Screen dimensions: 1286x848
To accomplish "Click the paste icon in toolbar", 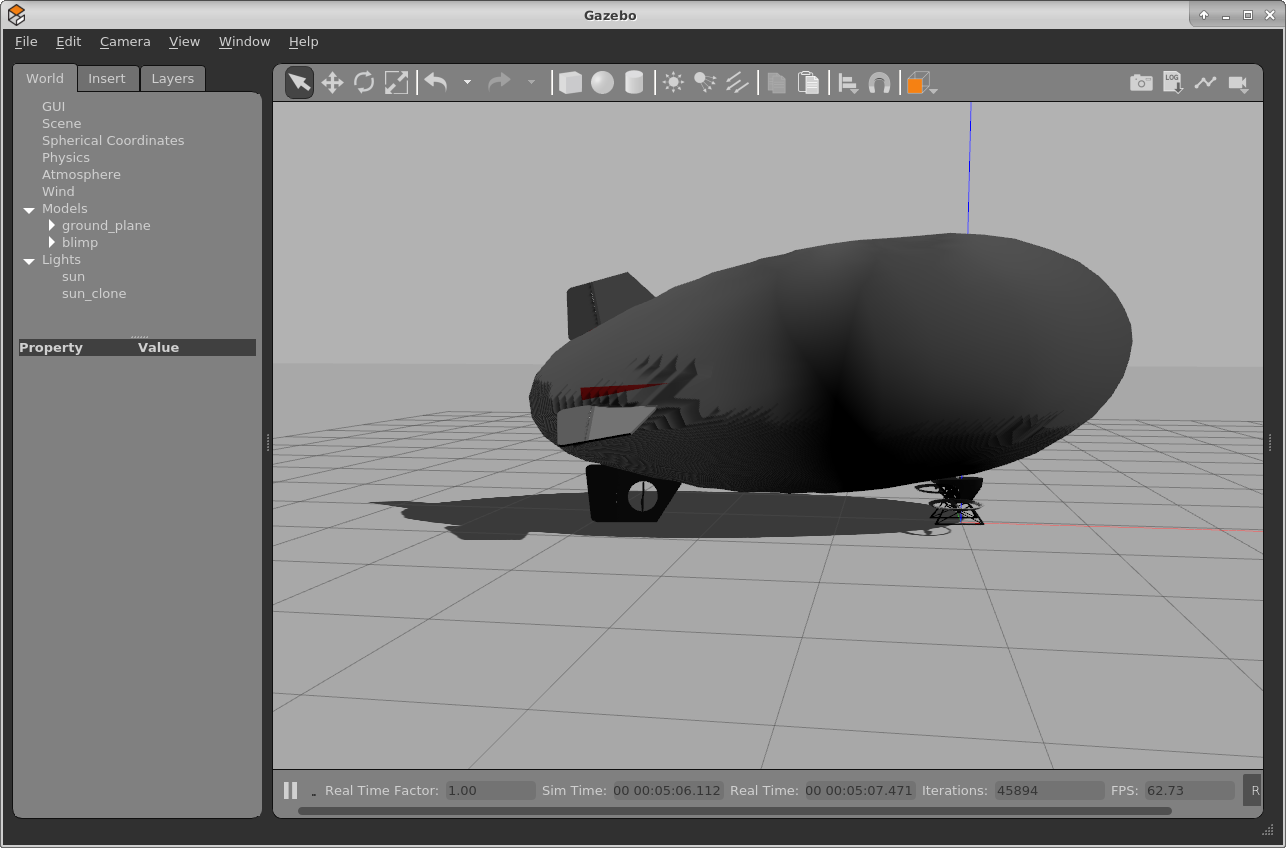I will 808,83.
